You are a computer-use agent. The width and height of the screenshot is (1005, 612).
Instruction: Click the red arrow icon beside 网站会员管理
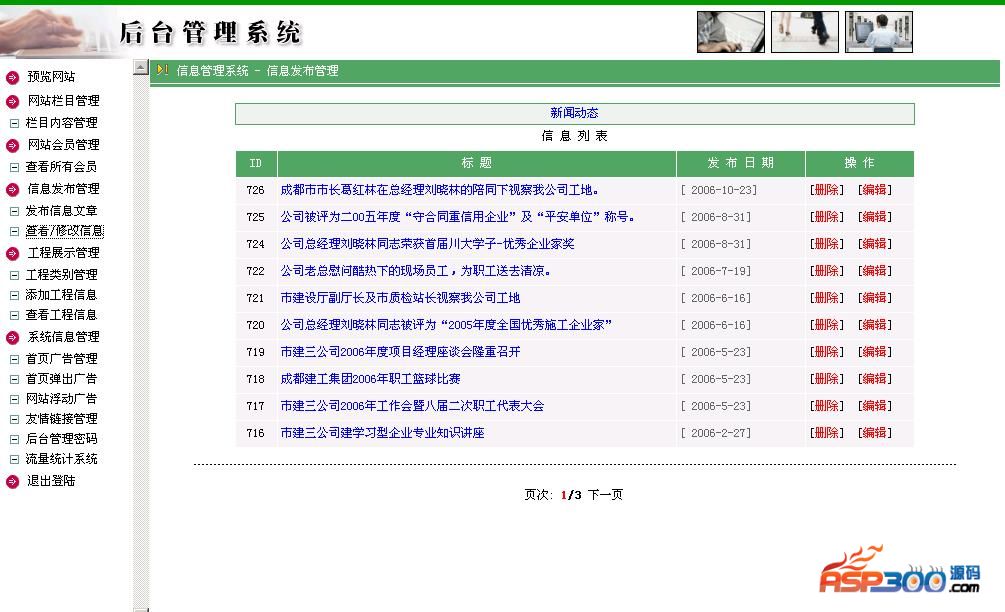click(x=12, y=145)
